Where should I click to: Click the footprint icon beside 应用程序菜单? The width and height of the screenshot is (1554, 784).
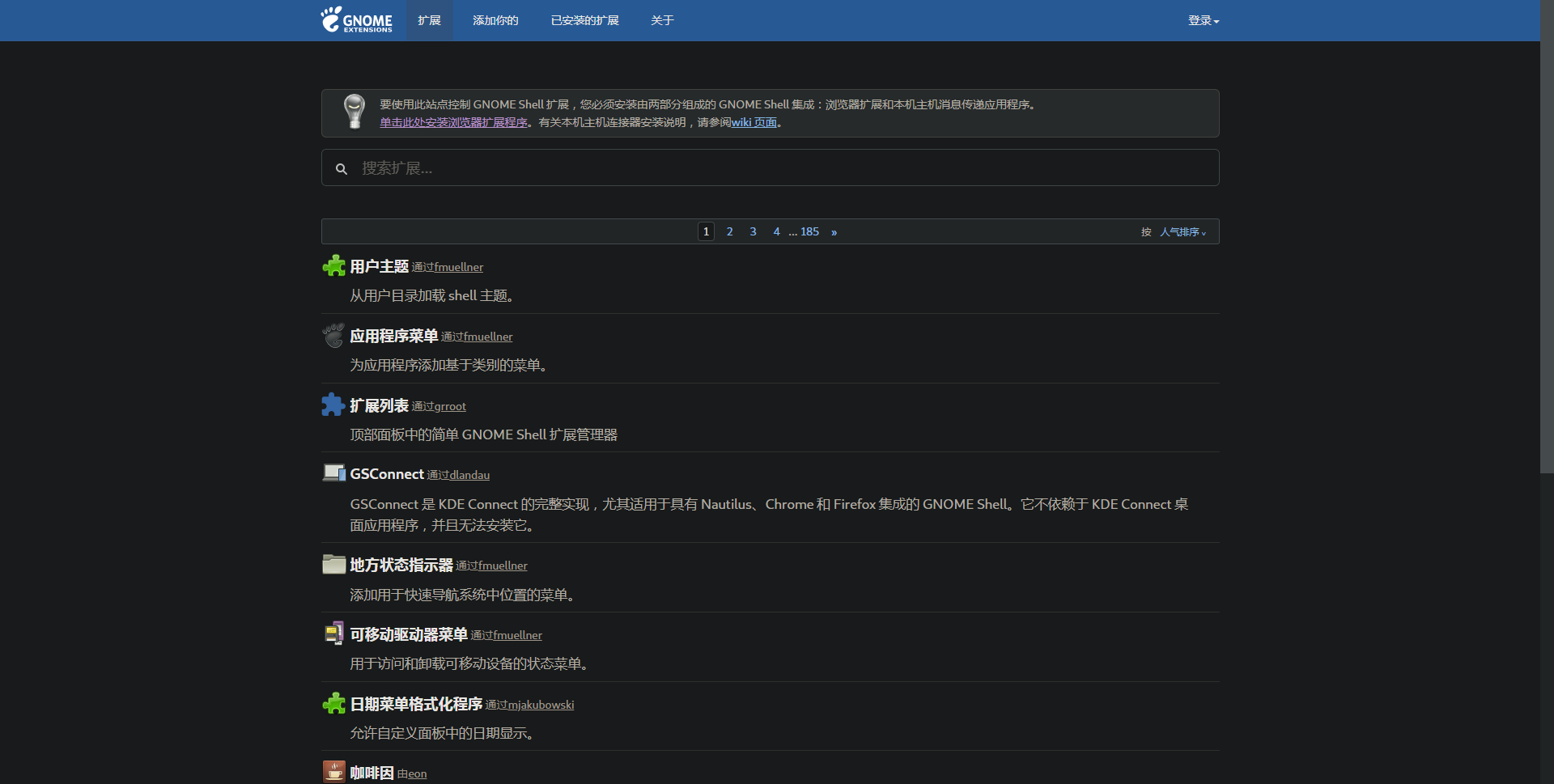(333, 336)
